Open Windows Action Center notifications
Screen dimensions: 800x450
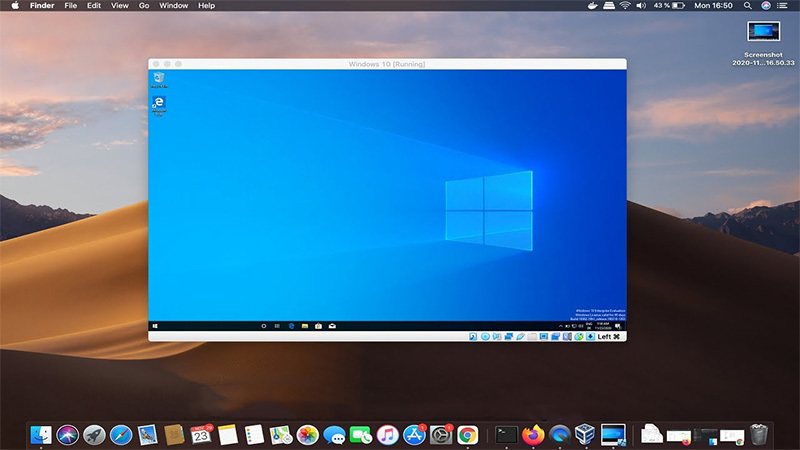tap(618, 326)
